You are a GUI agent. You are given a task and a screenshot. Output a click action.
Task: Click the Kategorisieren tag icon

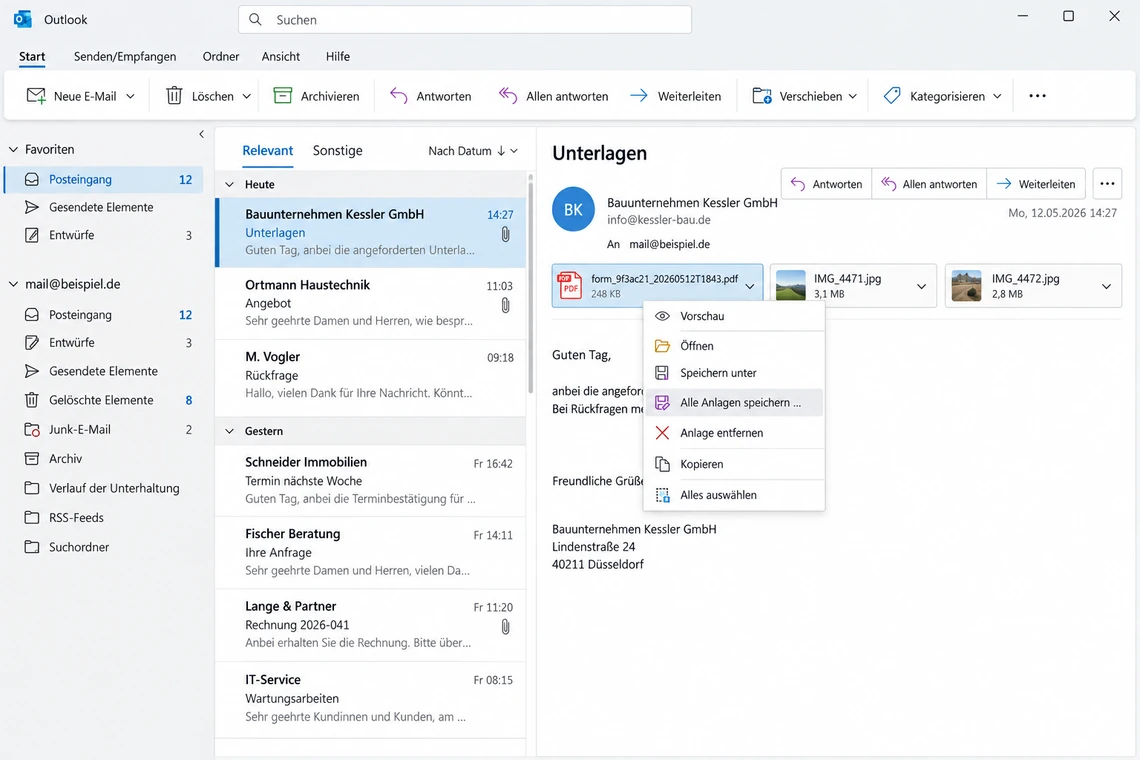click(892, 95)
